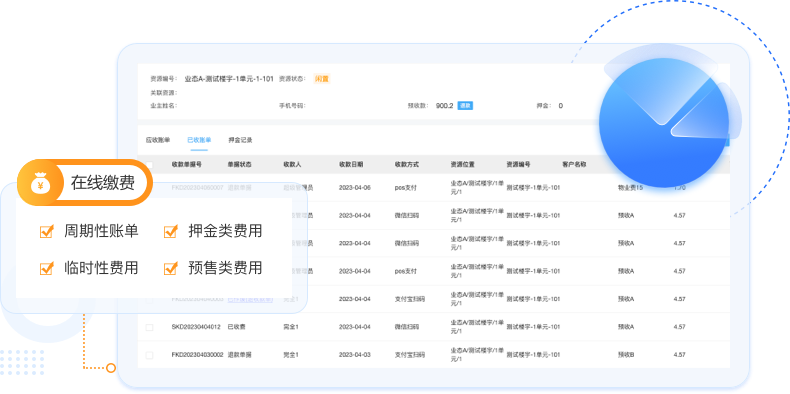This screenshot has height=394, width=790.
Task: Click 完全1 in the SKD20230404012 row
Action: tap(291, 327)
